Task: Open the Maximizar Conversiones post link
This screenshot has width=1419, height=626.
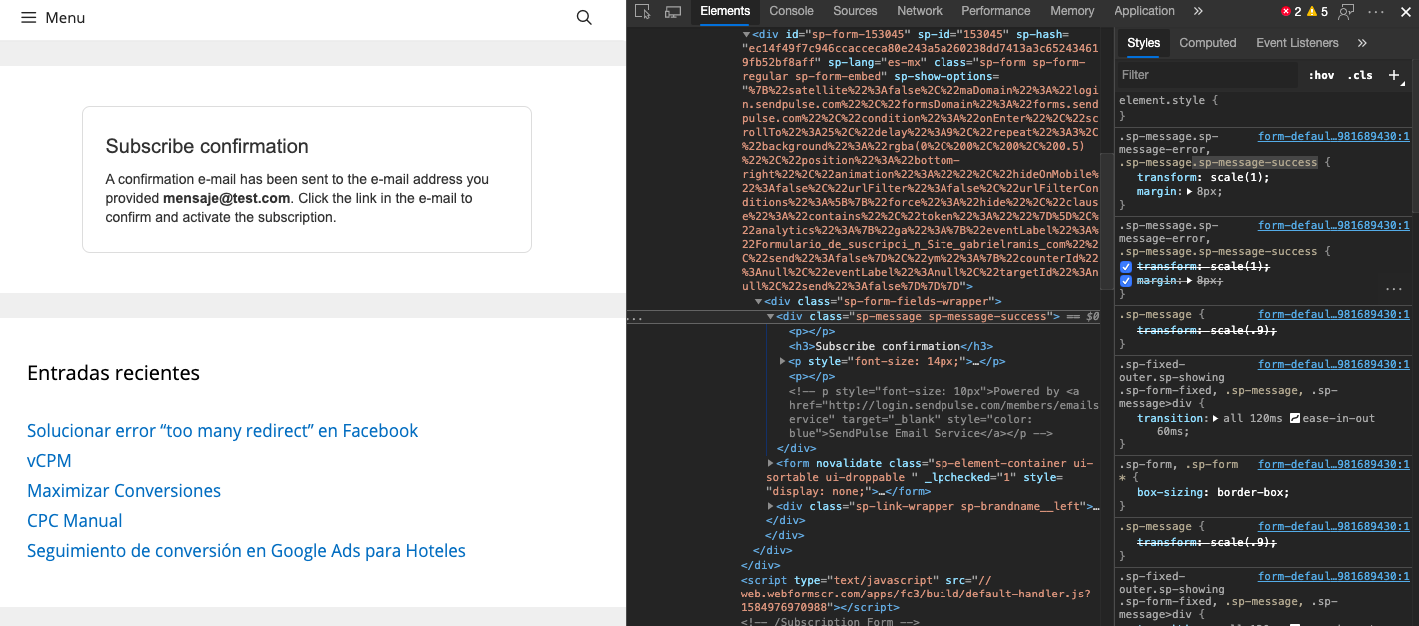Action: (x=124, y=491)
